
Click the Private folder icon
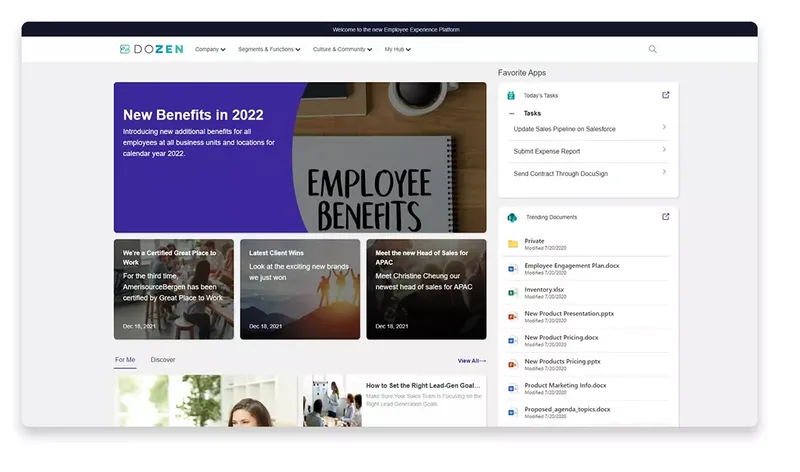513,244
